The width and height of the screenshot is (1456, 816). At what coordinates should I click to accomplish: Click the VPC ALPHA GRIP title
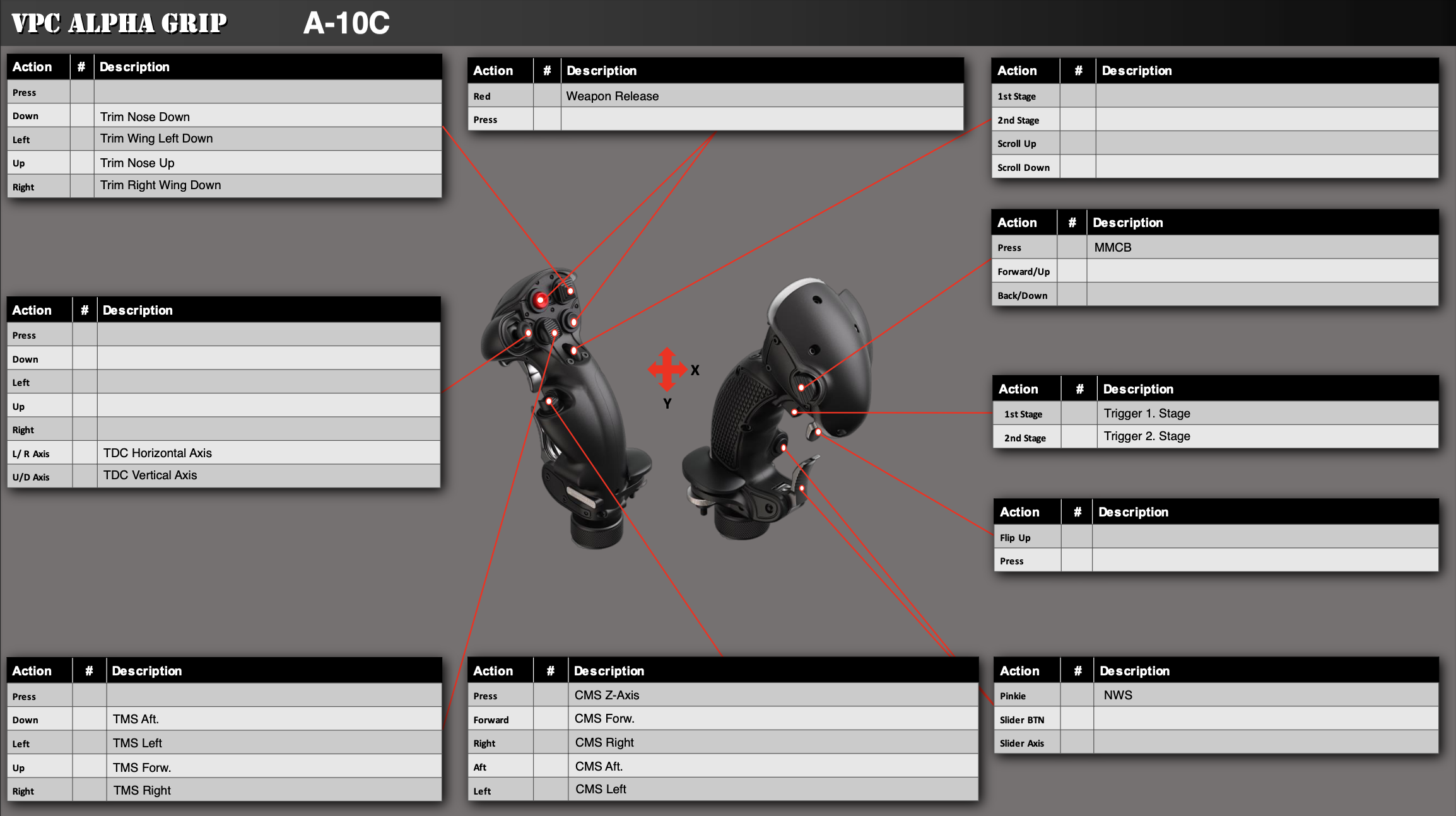pos(119,23)
